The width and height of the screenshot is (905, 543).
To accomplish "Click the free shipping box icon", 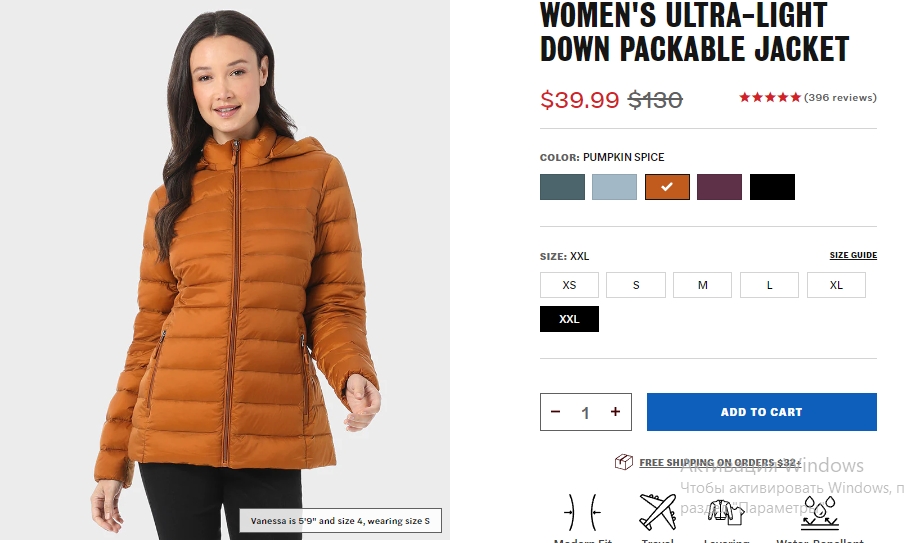I will tap(624, 462).
